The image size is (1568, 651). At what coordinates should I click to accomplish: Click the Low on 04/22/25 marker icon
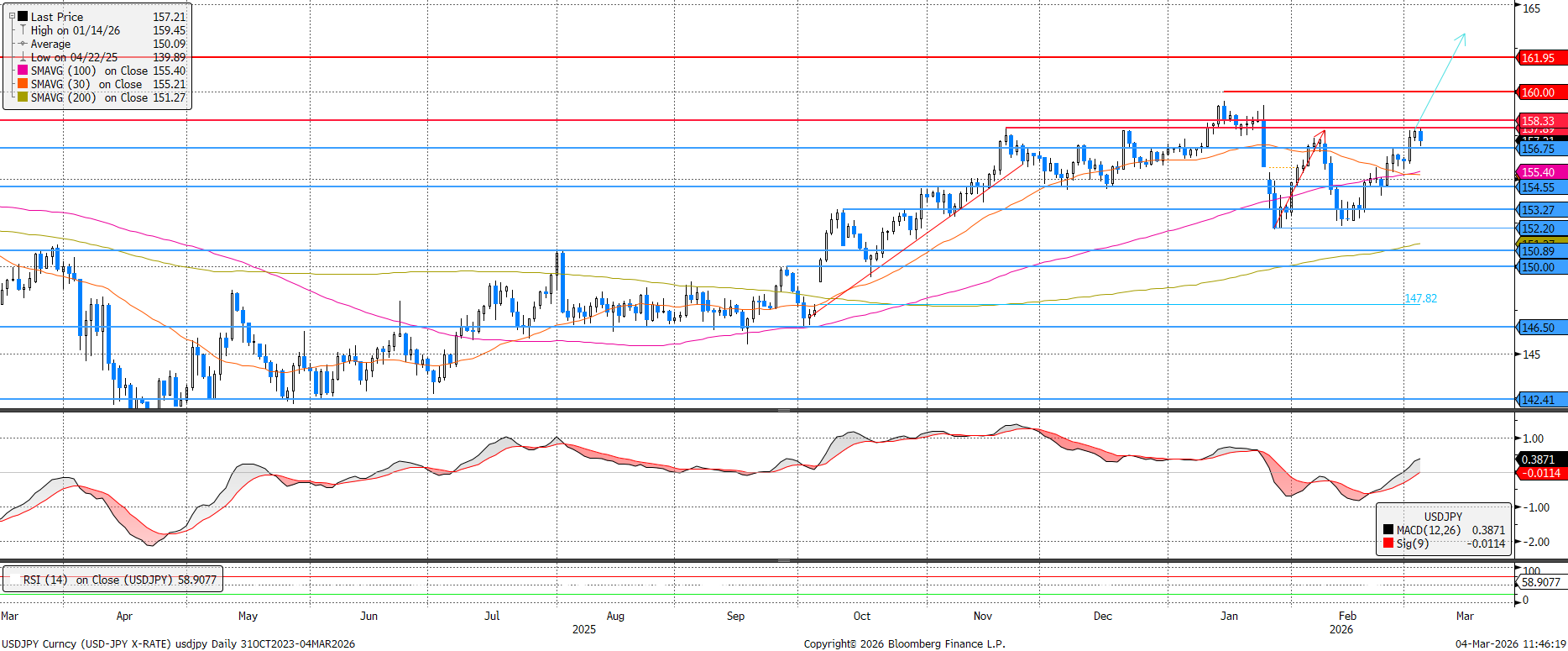(23, 57)
